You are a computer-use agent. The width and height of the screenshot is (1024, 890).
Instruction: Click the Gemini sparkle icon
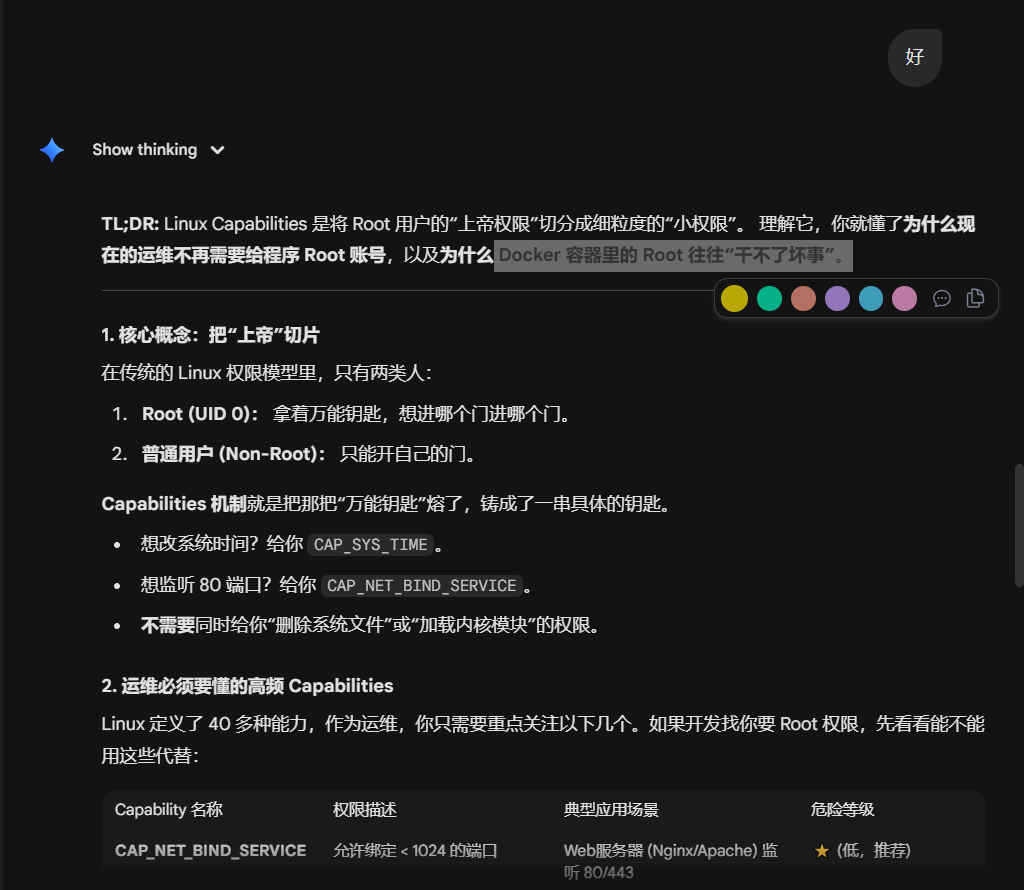52,150
